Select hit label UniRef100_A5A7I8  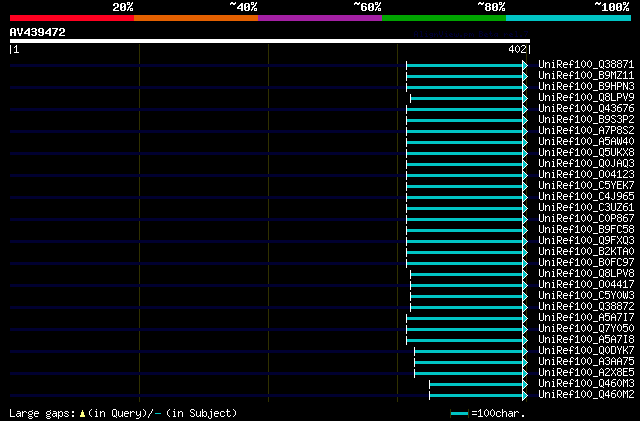point(586,340)
